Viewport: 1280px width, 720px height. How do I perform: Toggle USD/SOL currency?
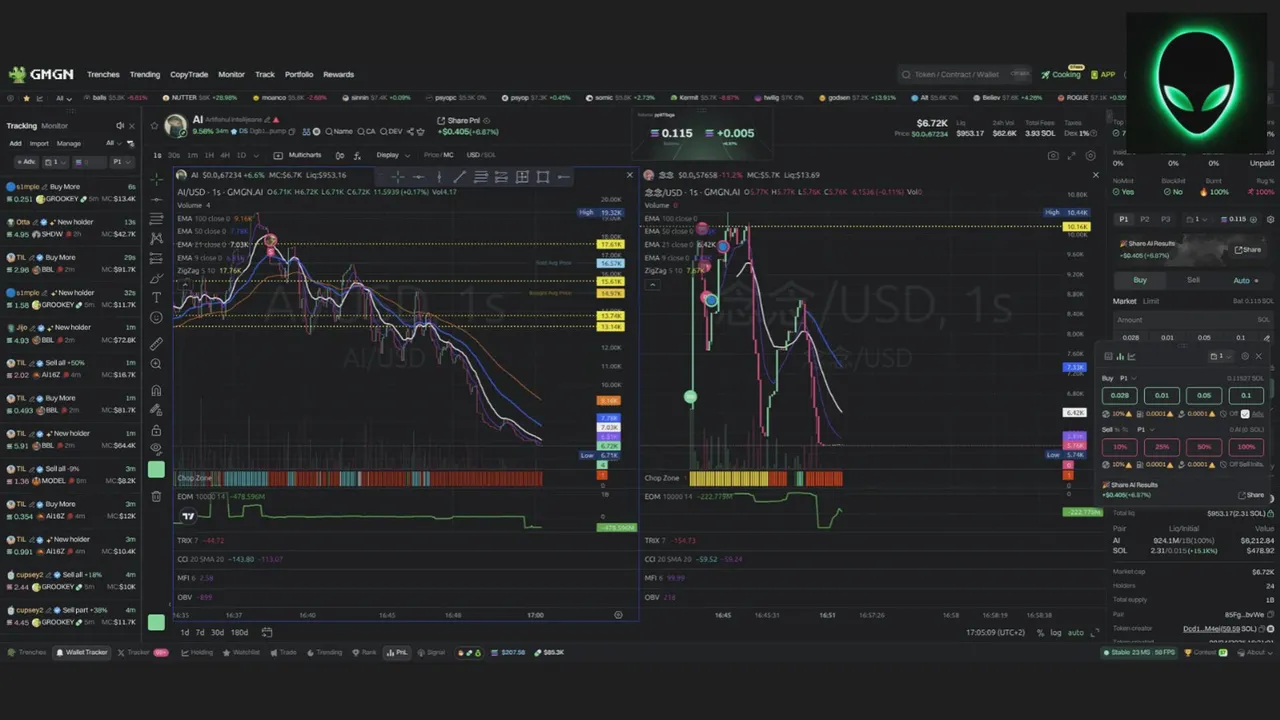point(481,155)
